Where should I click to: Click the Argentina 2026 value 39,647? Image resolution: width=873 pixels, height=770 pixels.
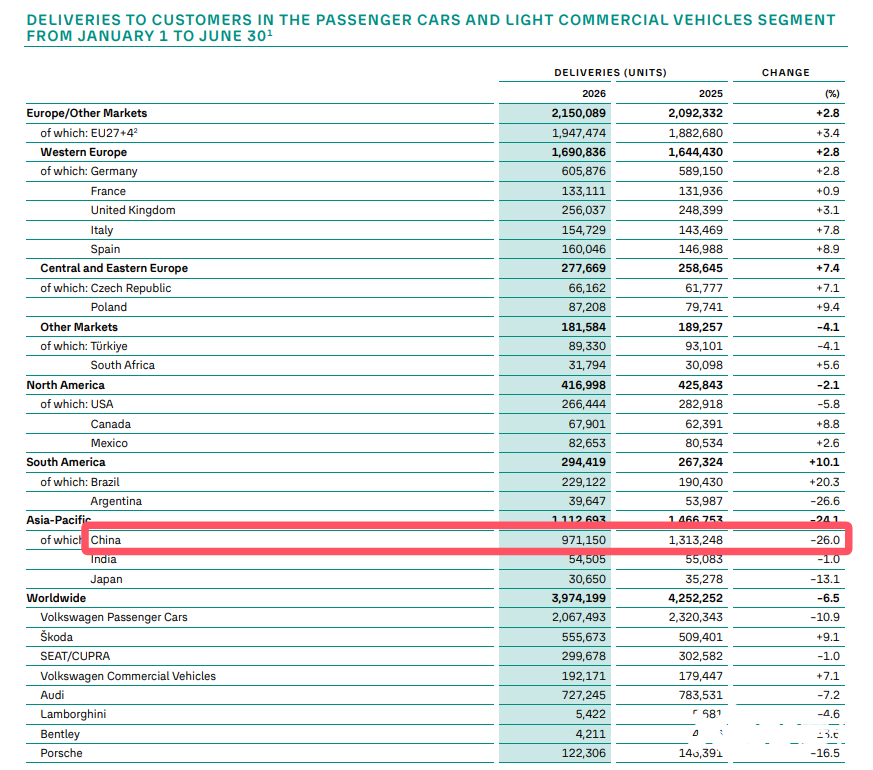(x=587, y=501)
